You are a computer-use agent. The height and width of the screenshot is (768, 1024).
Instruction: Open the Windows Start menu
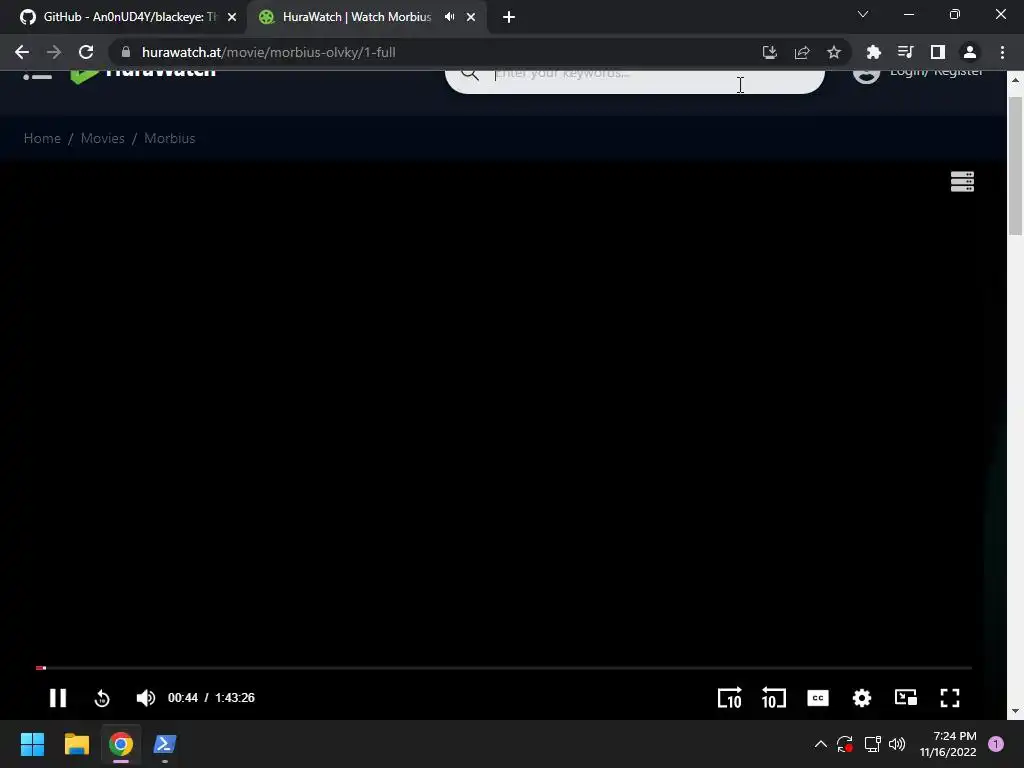[32, 744]
